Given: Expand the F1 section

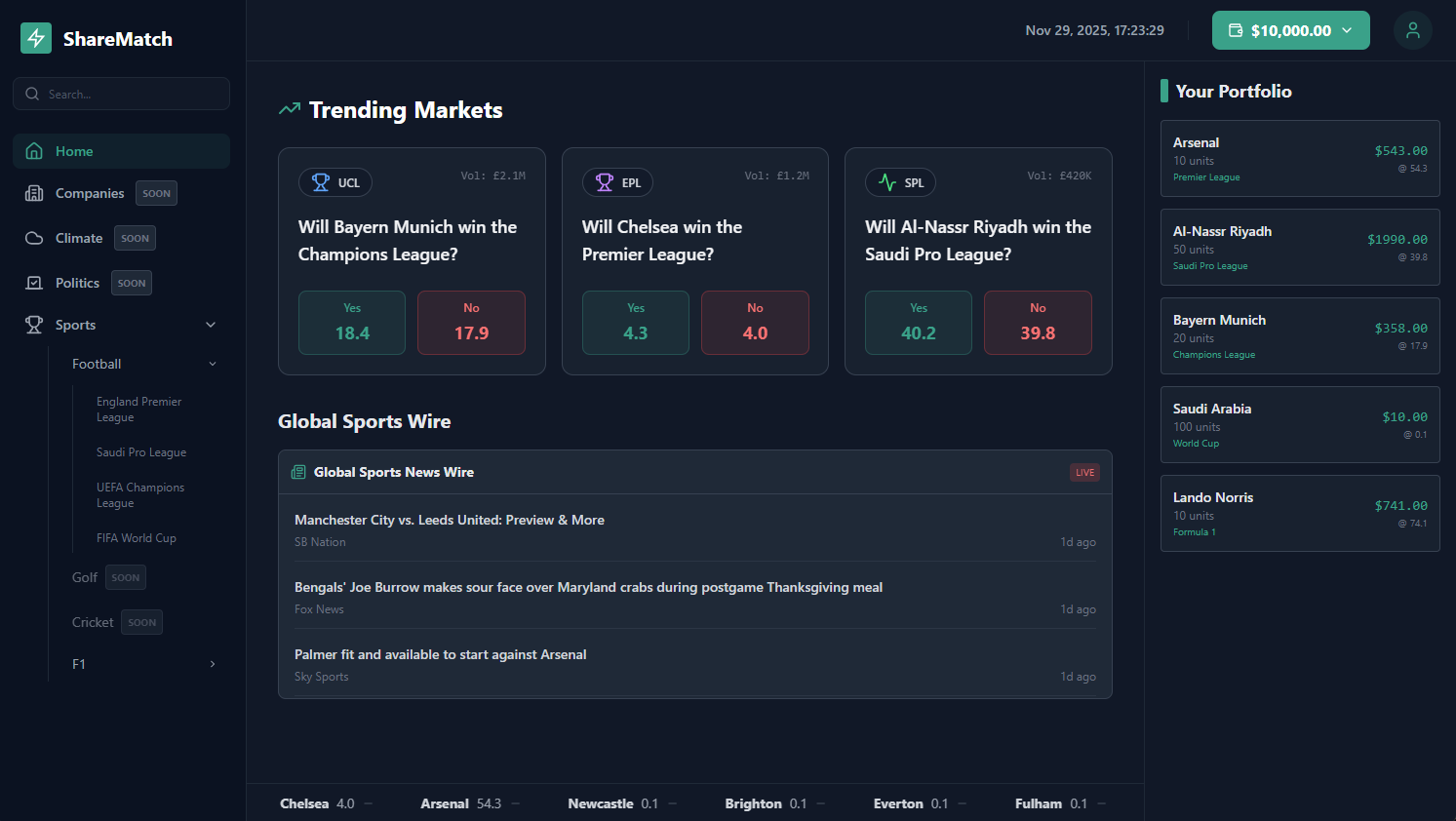Looking at the screenshot, I should click(212, 664).
